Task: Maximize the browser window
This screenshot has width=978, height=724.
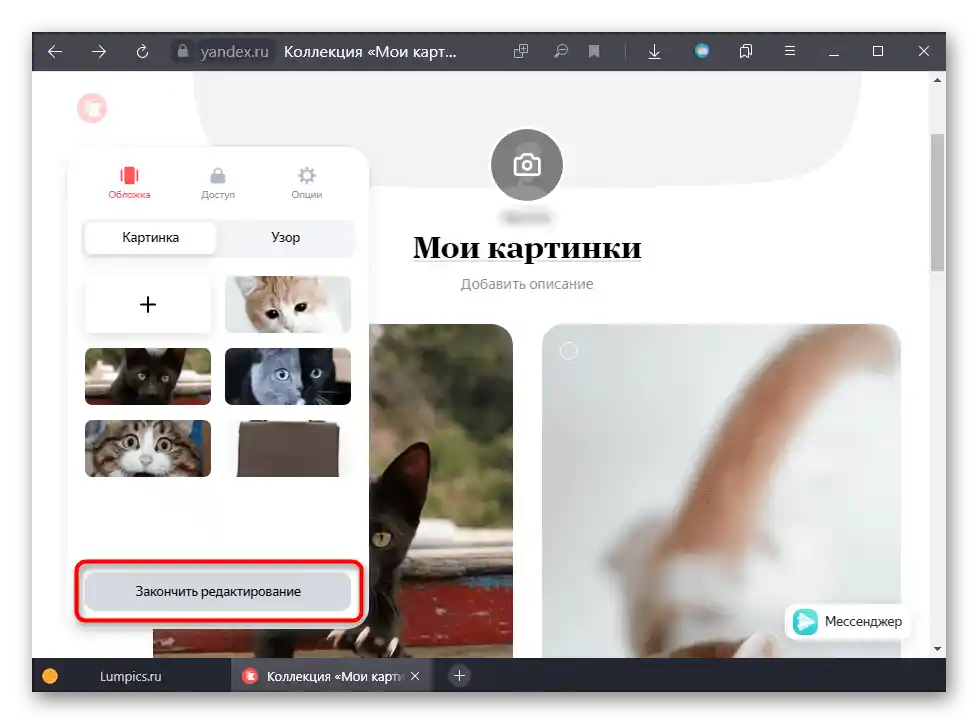Action: pos(878,51)
